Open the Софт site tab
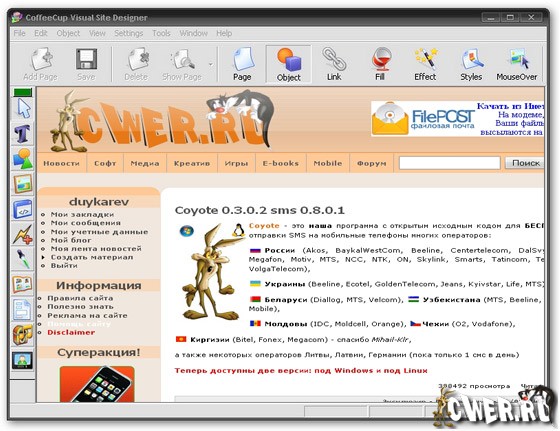The width and height of the screenshot is (560, 431). tap(105, 163)
